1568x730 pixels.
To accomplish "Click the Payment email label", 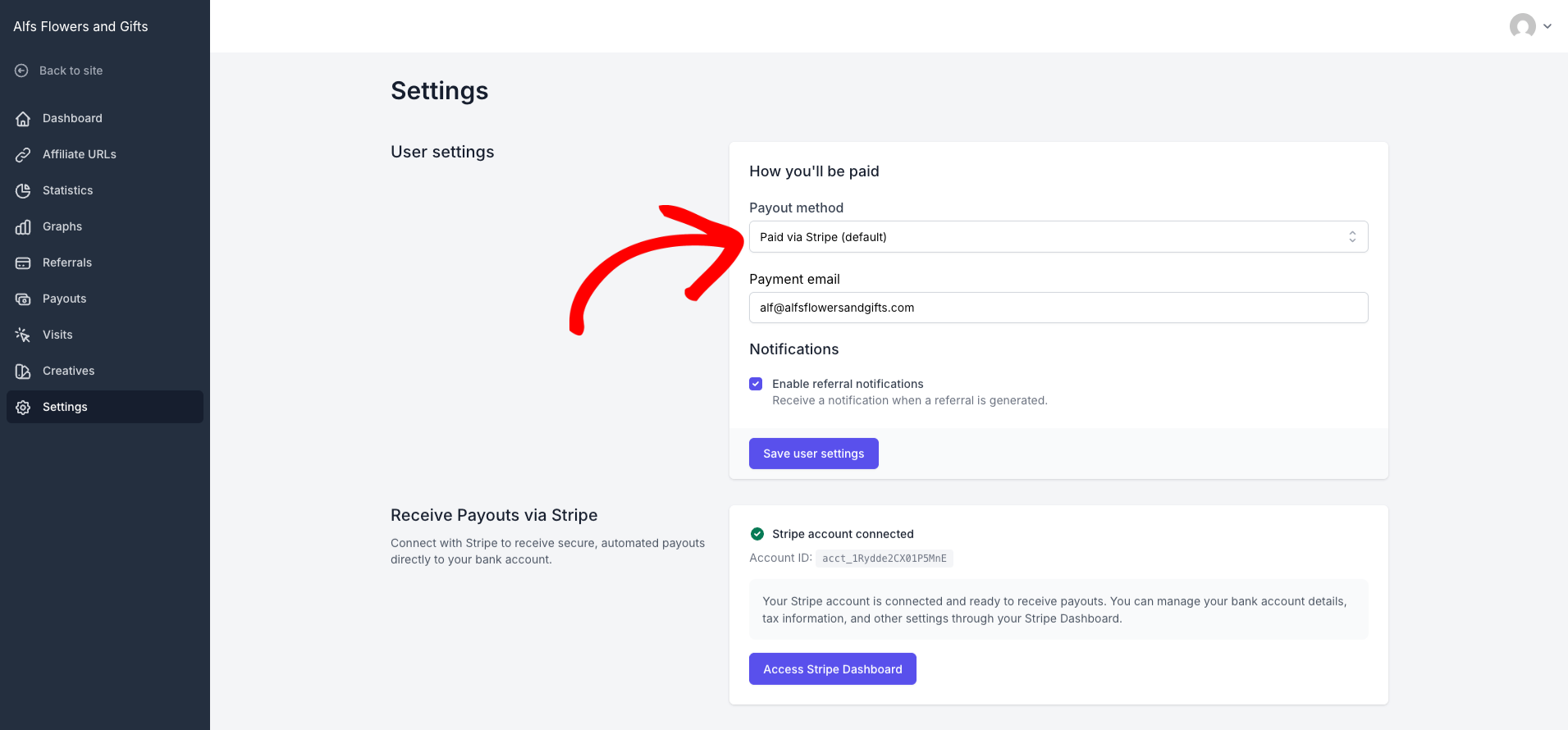I will (x=794, y=280).
